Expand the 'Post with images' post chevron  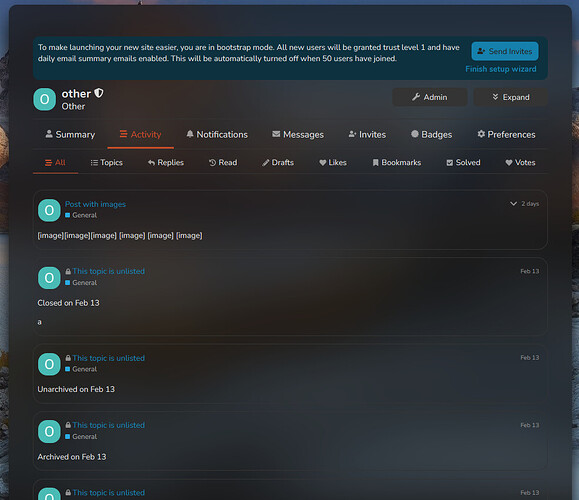513,203
